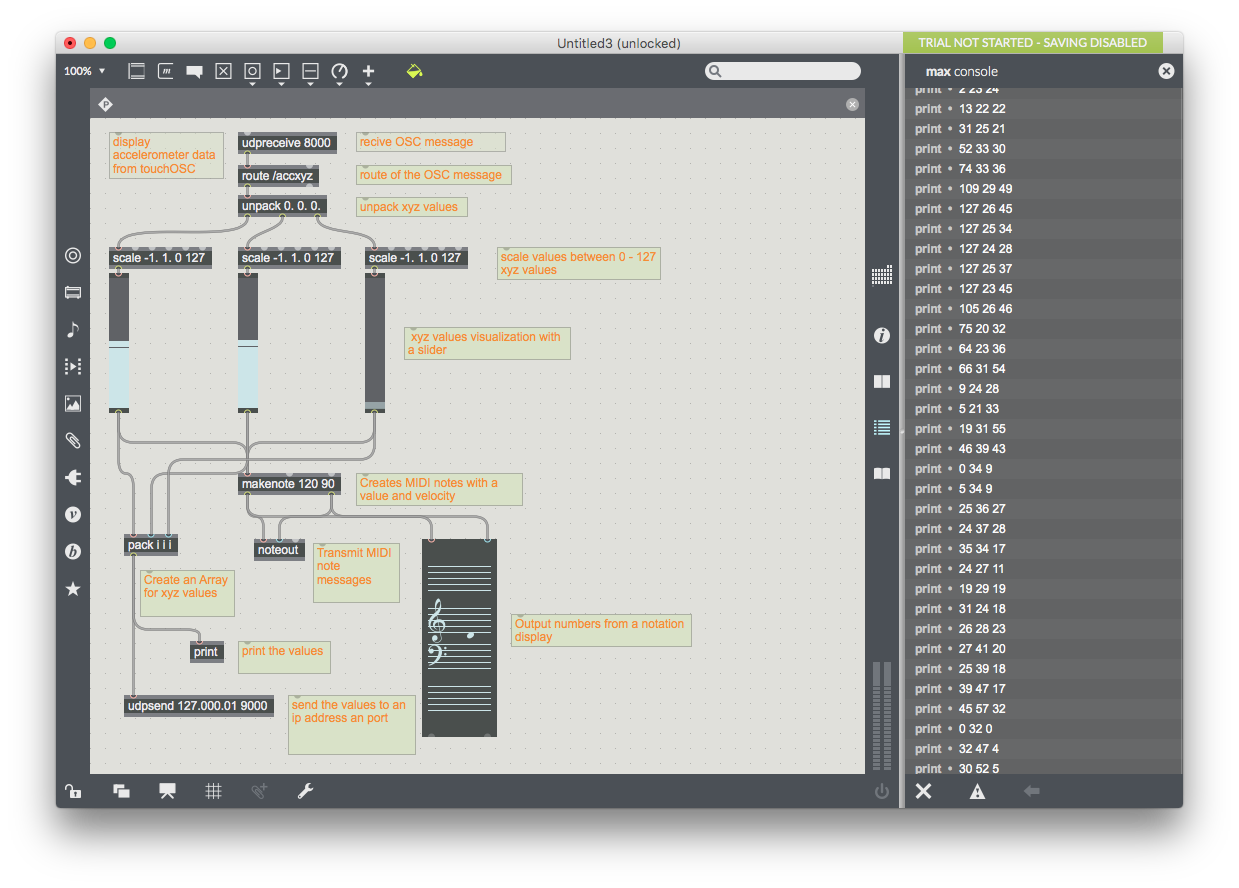Screen dimensions: 1239x888
Task: Click the TRIAL NOT STARTED banner
Action: (x=1033, y=43)
